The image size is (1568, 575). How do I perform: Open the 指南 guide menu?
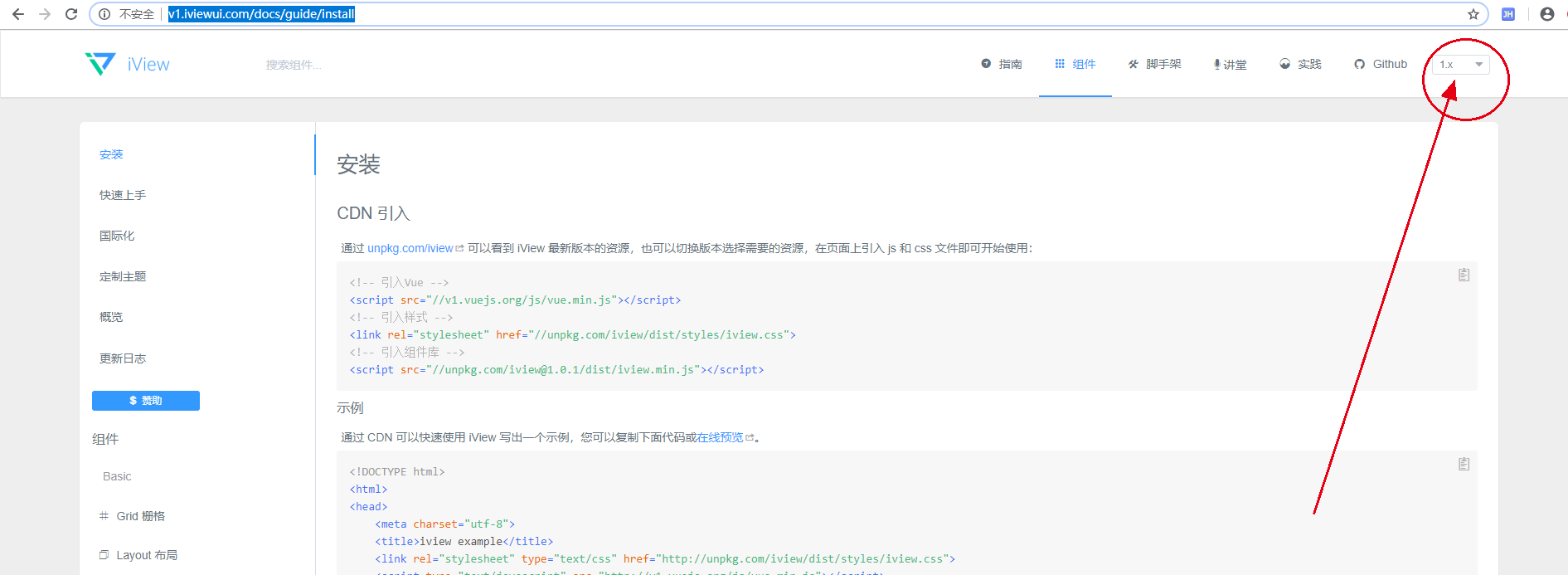coord(1002,64)
